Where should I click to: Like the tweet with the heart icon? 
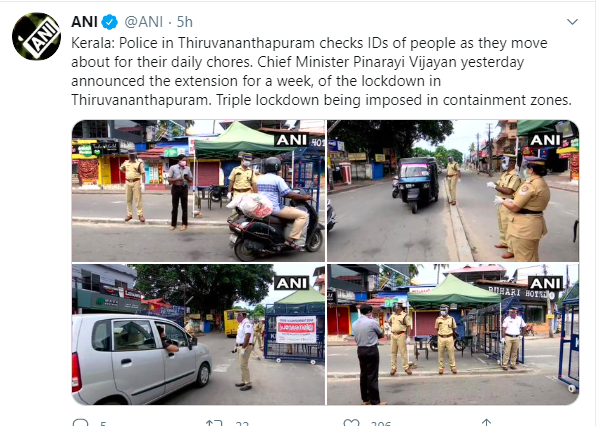click(x=351, y=423)
